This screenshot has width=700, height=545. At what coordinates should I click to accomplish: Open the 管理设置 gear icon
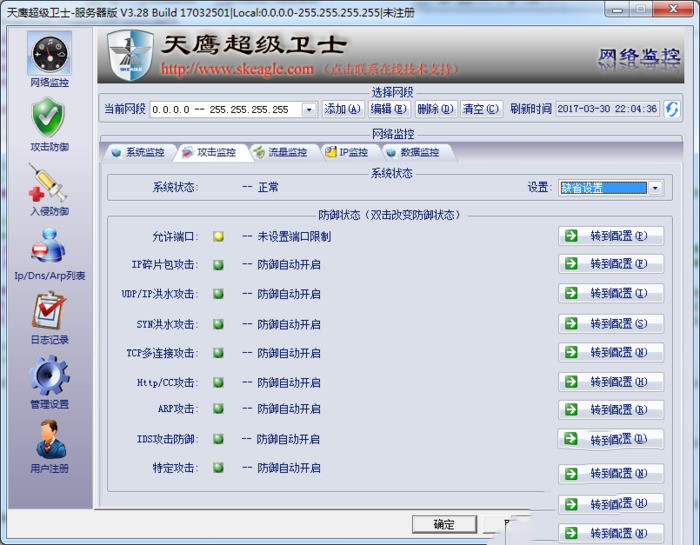click(49, 375)
